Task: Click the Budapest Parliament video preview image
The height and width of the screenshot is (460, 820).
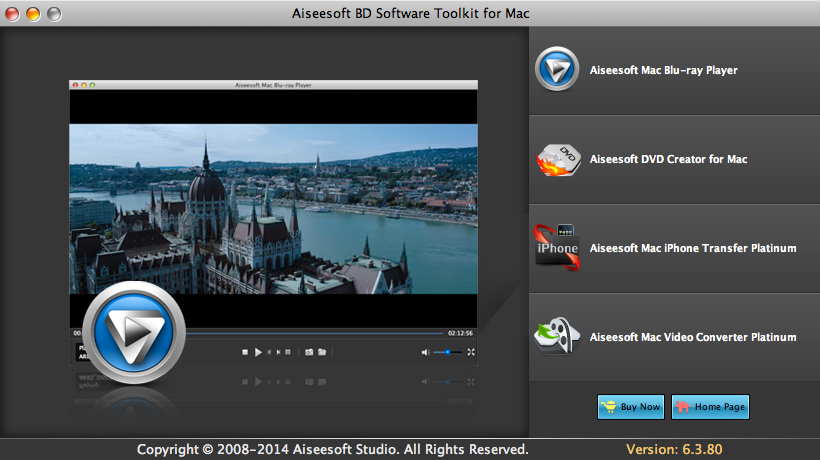Action: pos(274,209)
